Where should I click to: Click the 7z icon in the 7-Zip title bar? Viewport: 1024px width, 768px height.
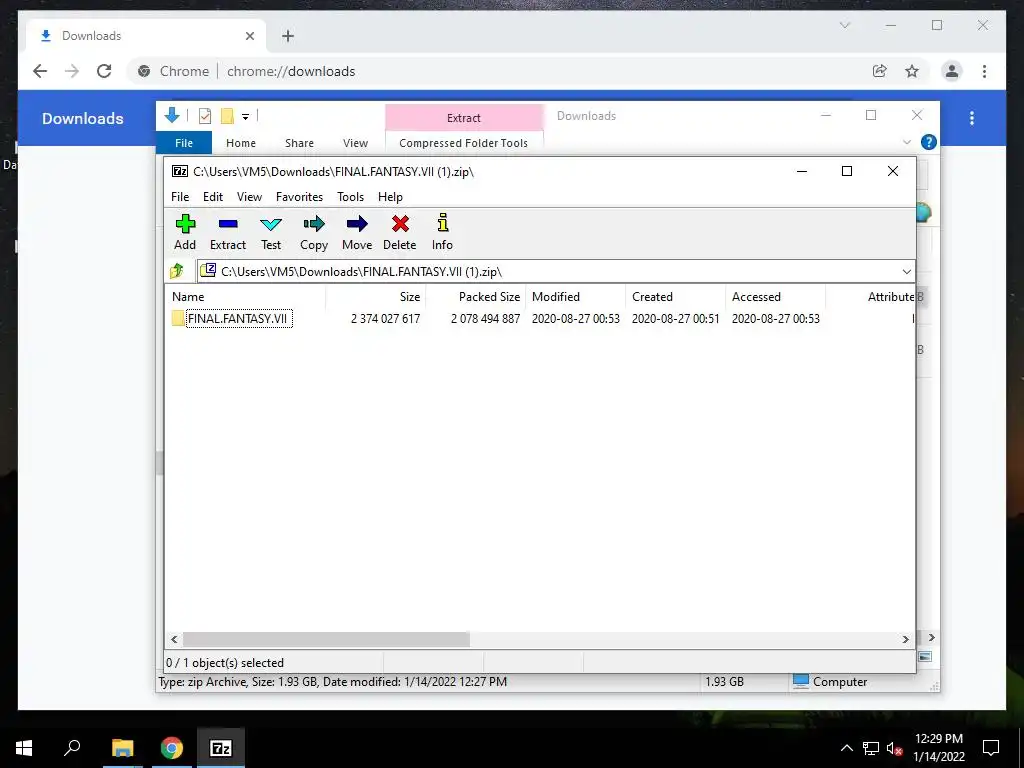tap(180, 171)
